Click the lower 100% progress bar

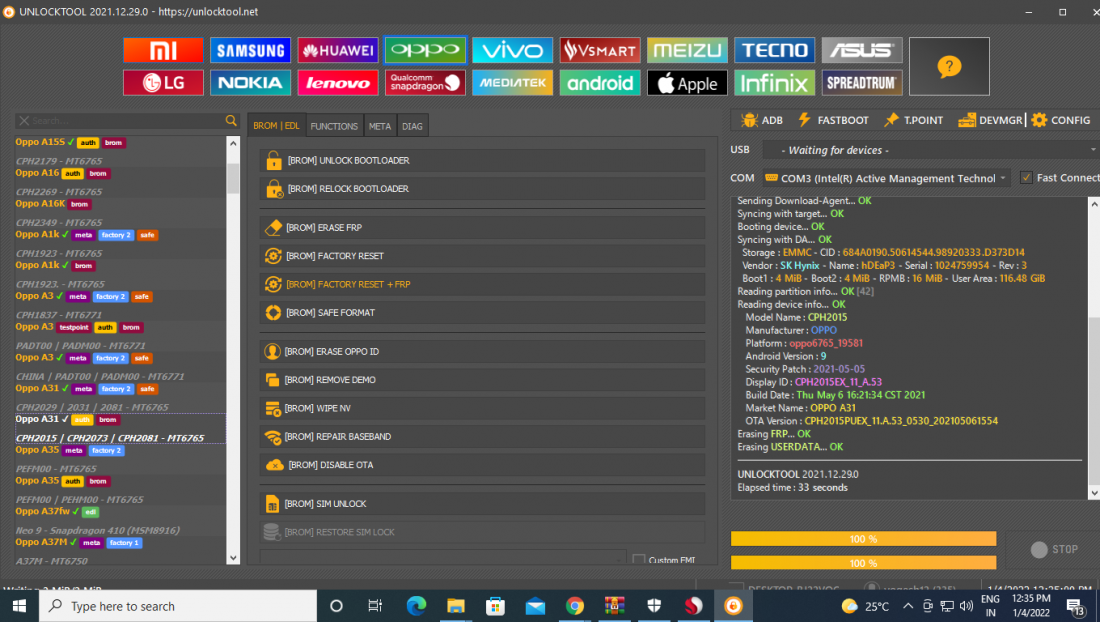(x=864, y=563)
